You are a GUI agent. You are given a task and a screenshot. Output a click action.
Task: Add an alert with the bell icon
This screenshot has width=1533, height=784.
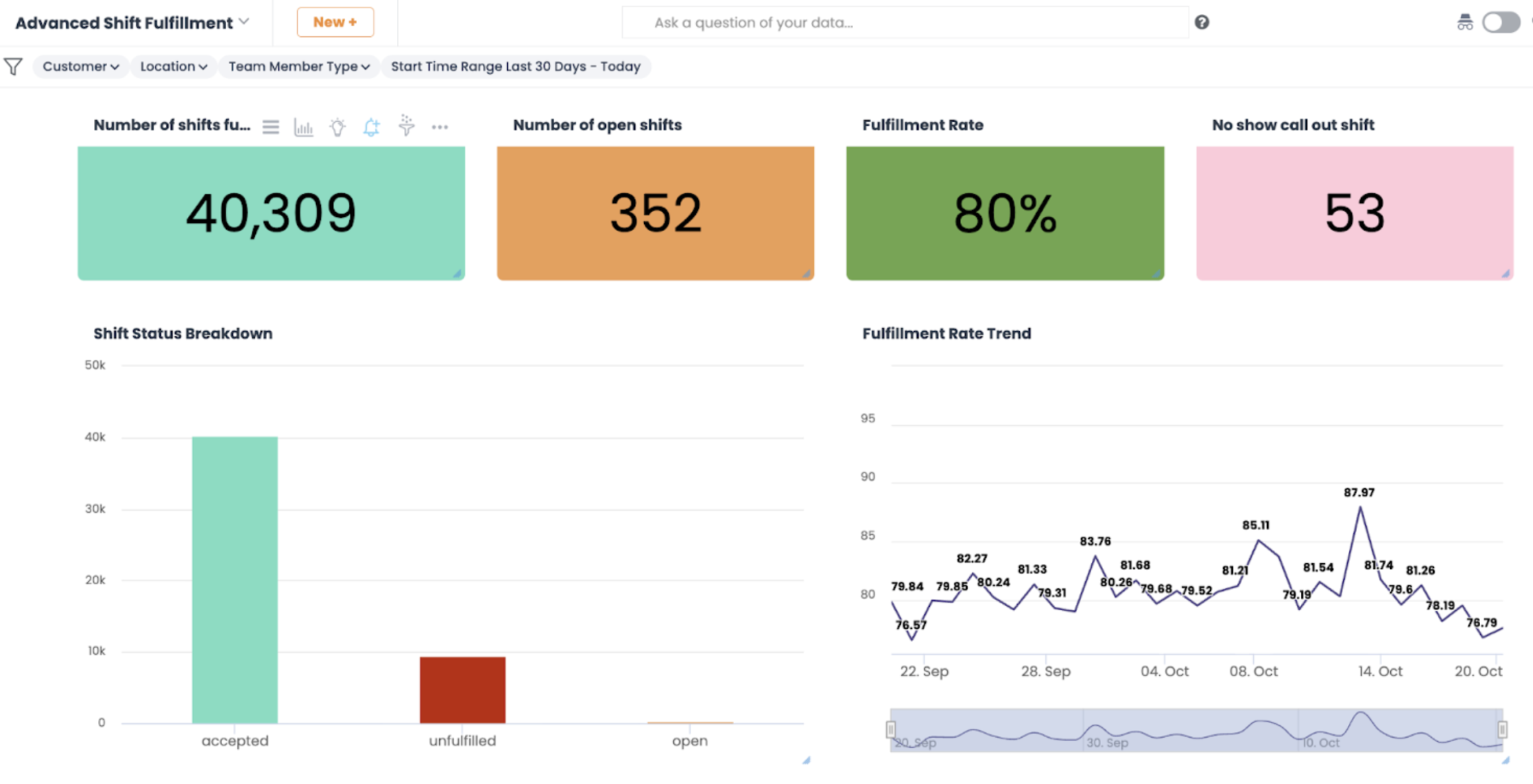tap(372, 126)
